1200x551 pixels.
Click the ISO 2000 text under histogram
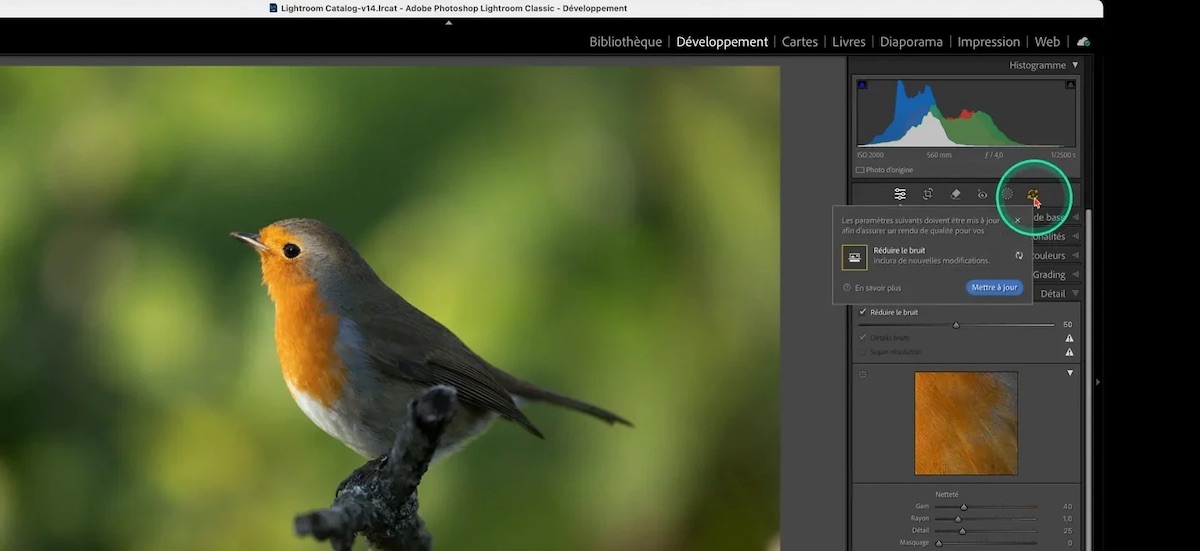click(x=870, y=155)
